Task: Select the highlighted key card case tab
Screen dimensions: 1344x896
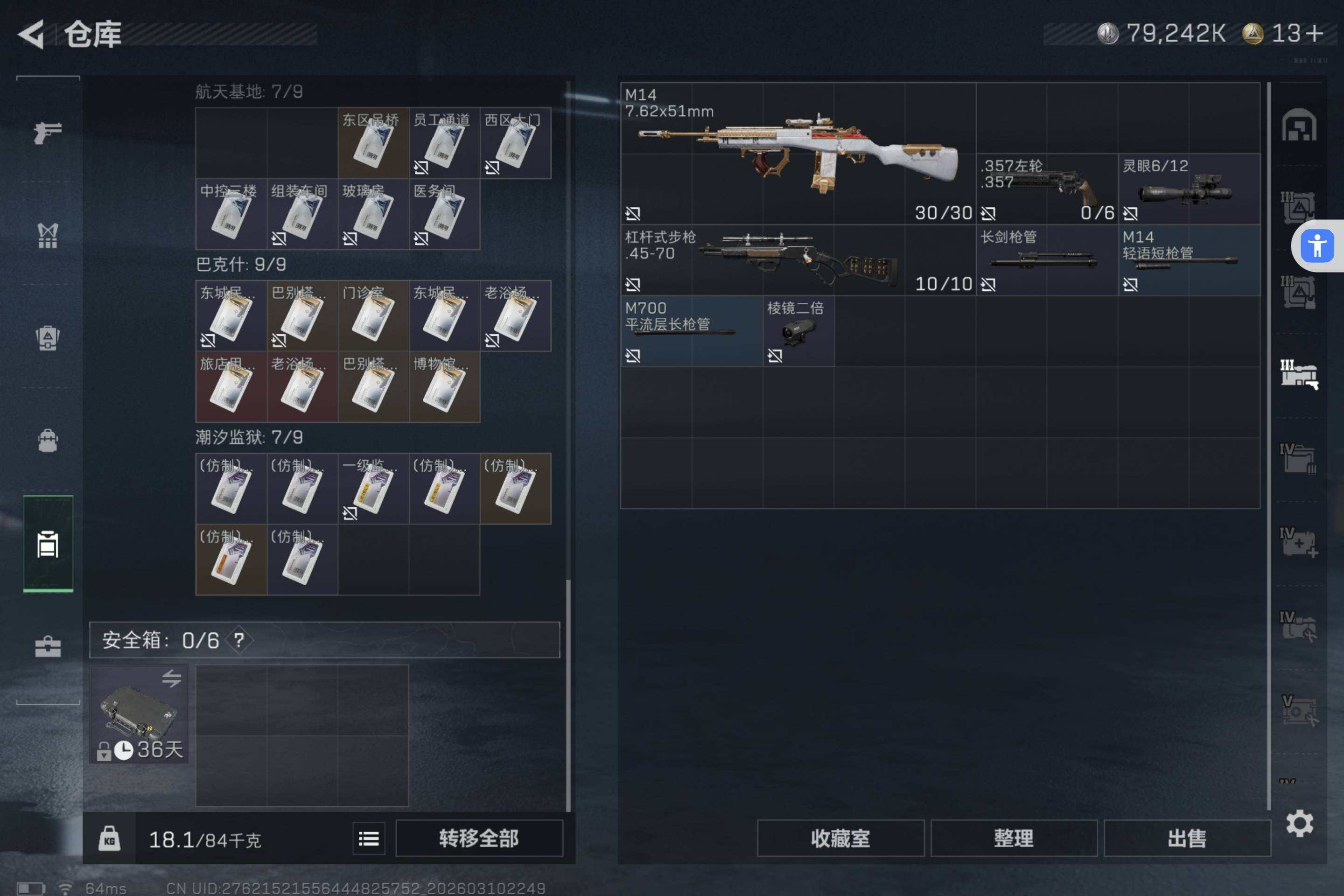Action: [48, 544]
